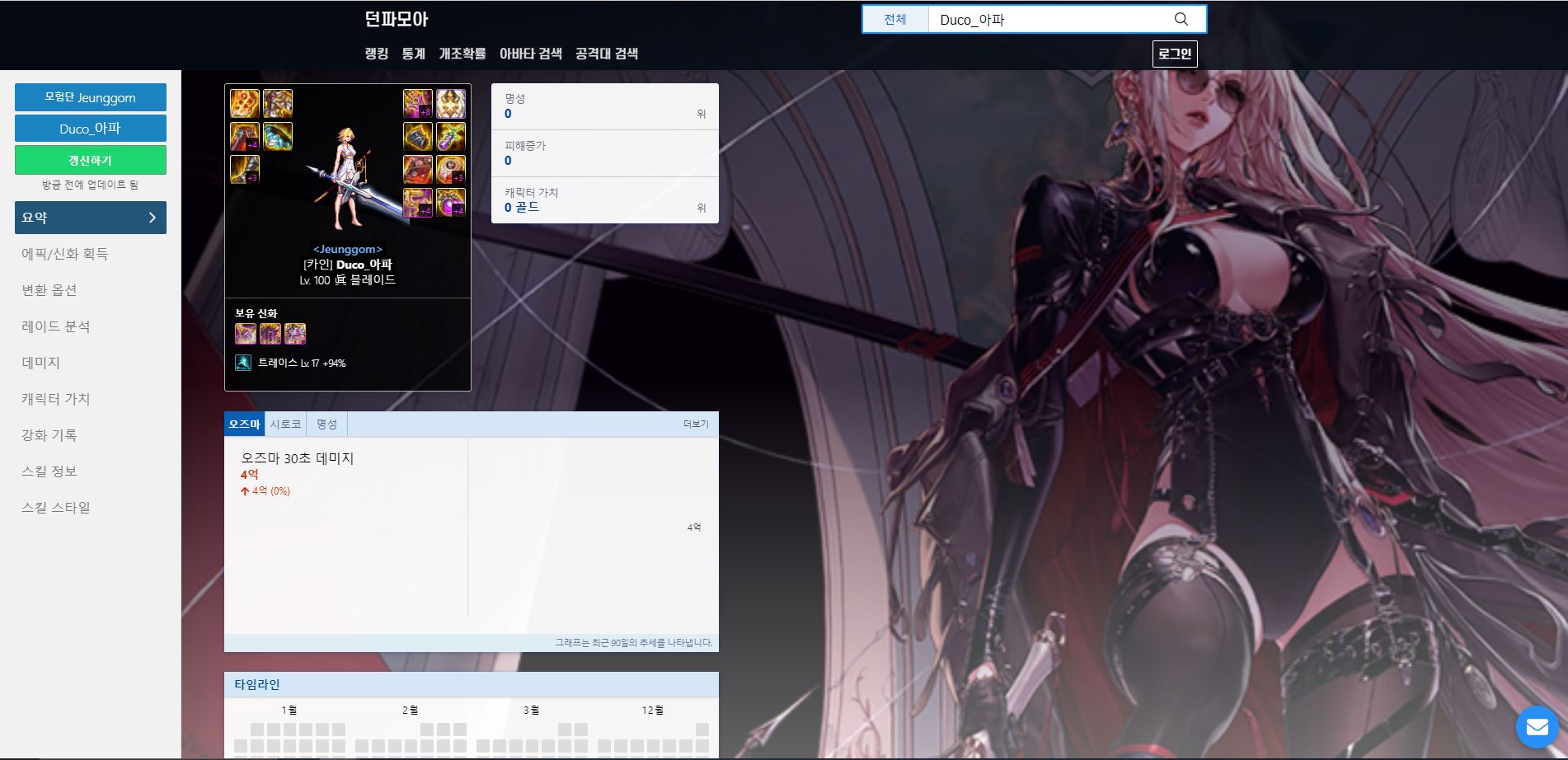Viewport: 1568px width, 760px height.
Task: Open the 전체 search category dropdown
Action: coord(894,19)
